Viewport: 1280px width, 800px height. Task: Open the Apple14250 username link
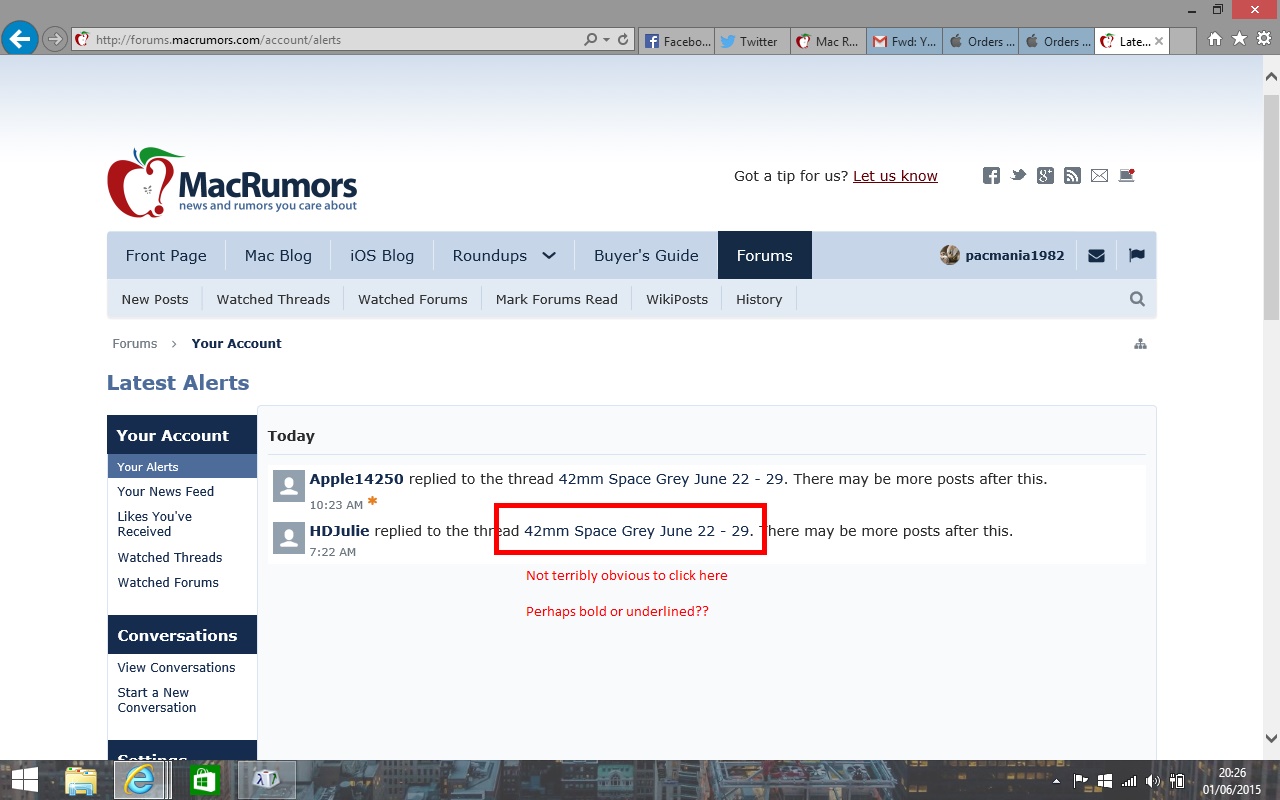(357, 479)
